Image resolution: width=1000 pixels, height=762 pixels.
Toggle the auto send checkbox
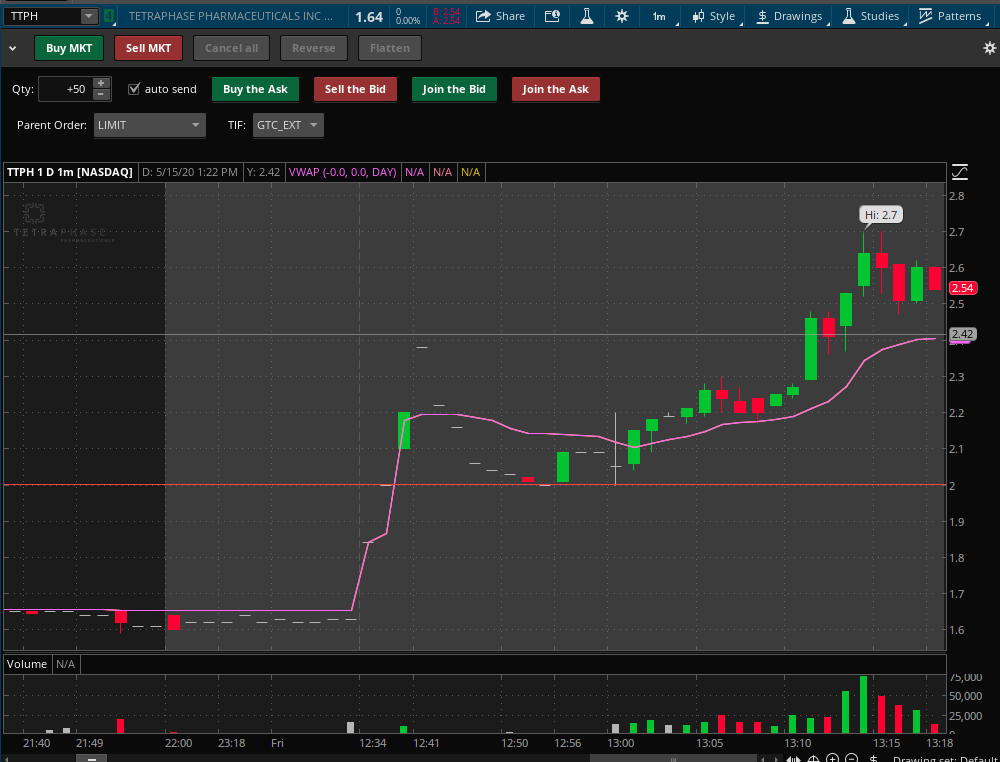[133, 89]
